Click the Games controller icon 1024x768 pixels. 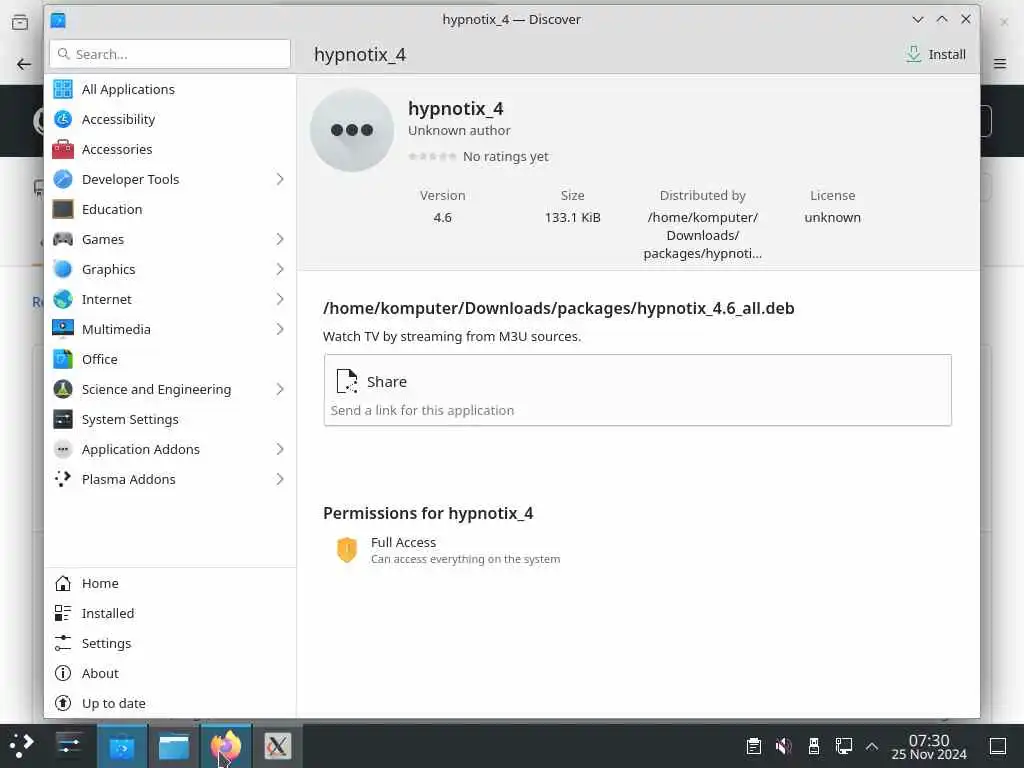click(63, 239)
